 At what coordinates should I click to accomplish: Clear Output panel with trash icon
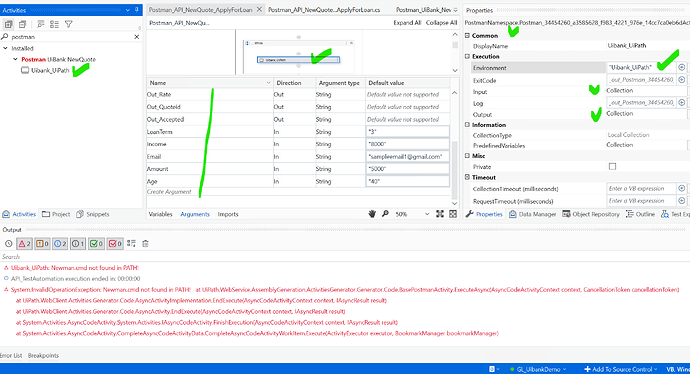coord(145,243)
